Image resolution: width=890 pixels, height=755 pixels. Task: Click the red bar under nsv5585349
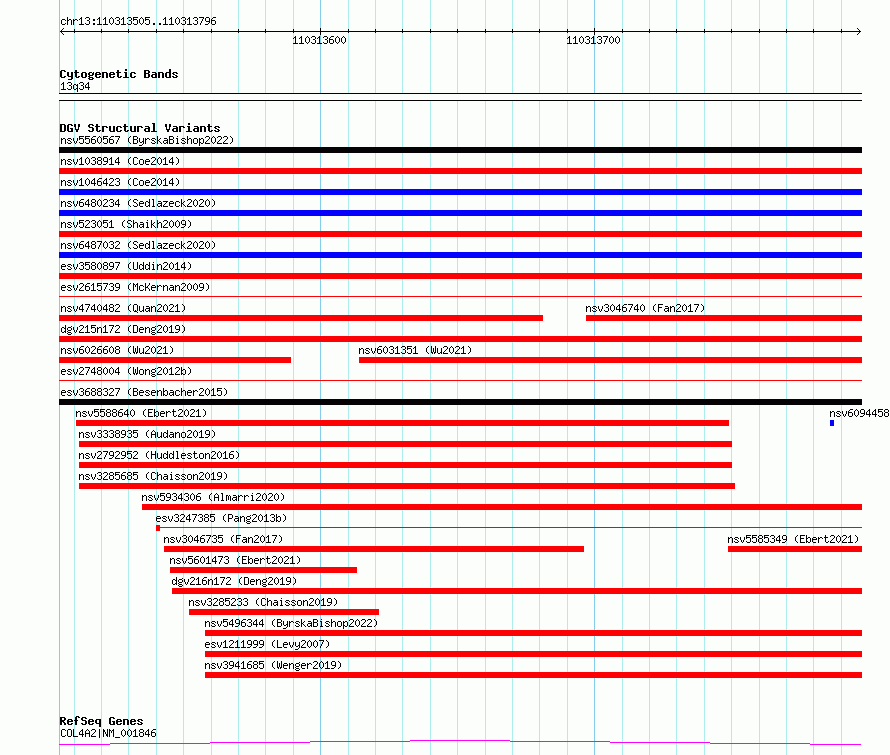[x=795, y=550]
